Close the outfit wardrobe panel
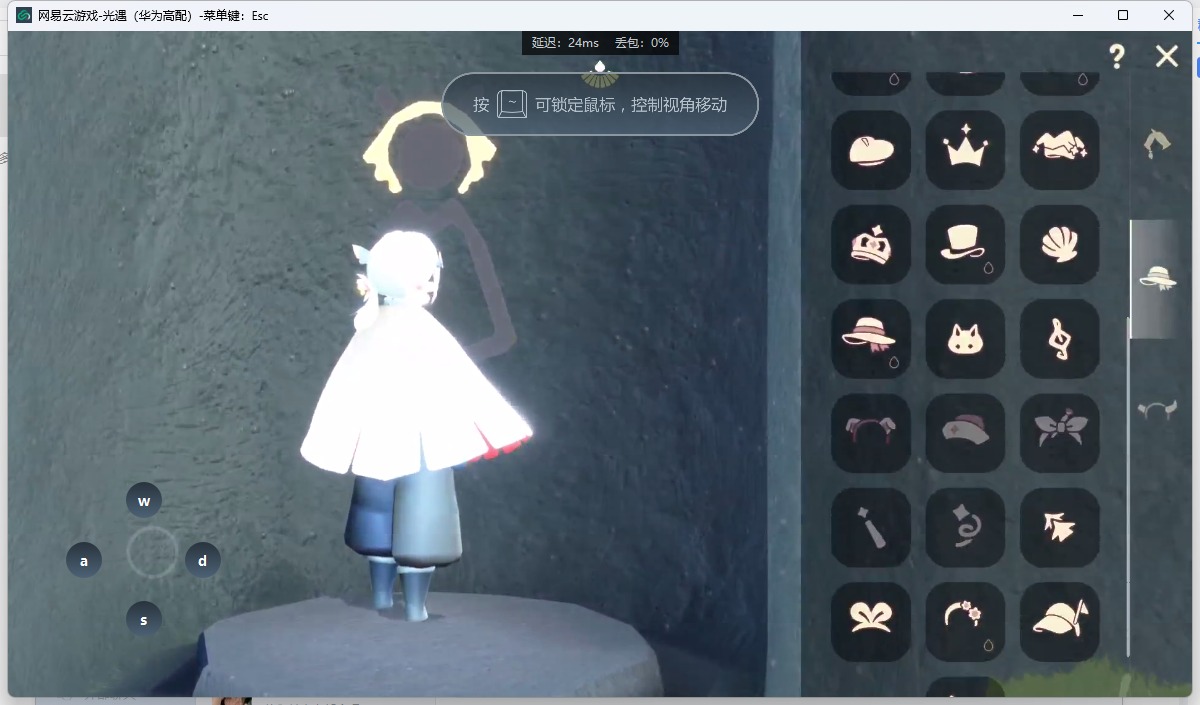 tap(1167, 57)
